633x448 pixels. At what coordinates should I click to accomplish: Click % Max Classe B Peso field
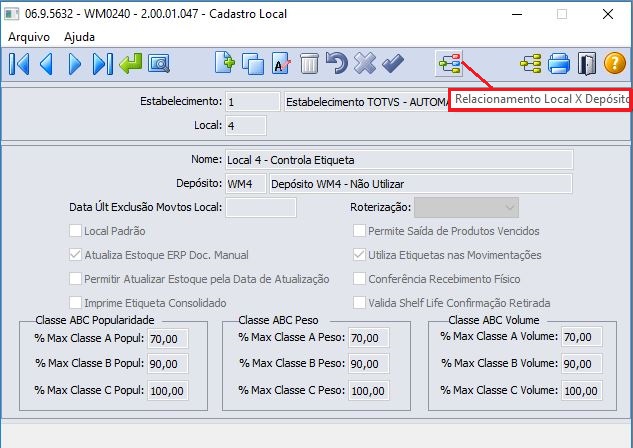pyautogui.click(x=369, y=364)
